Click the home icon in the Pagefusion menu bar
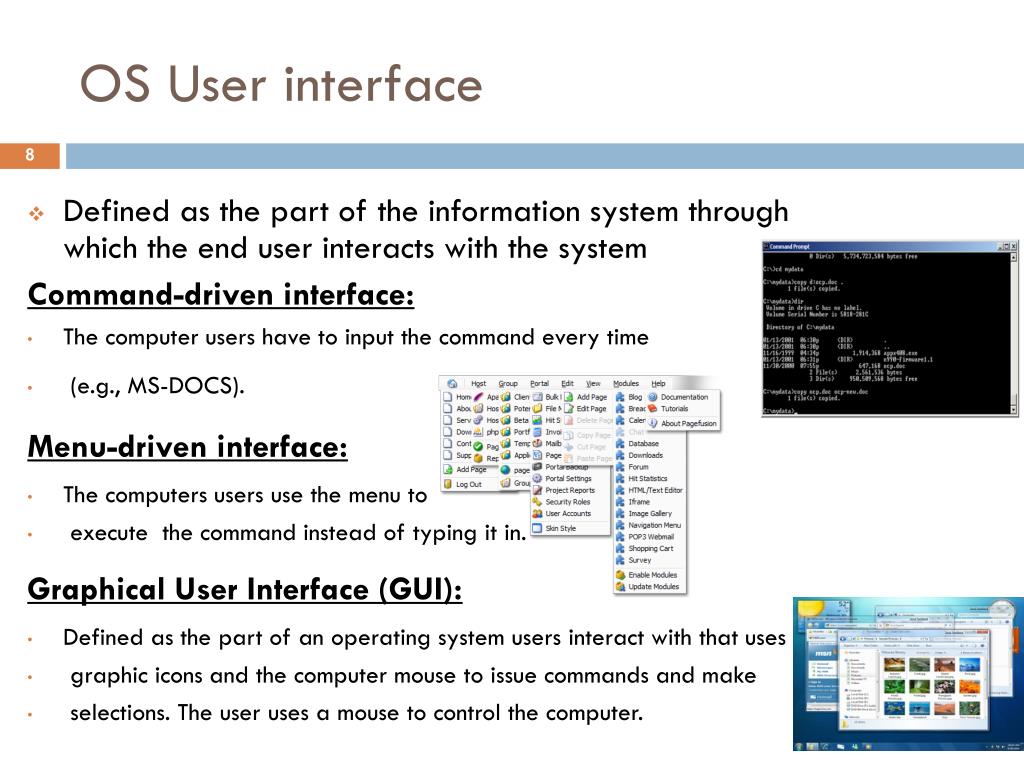Viewport: 1024px width, 768px height. (x=452, y=383)
